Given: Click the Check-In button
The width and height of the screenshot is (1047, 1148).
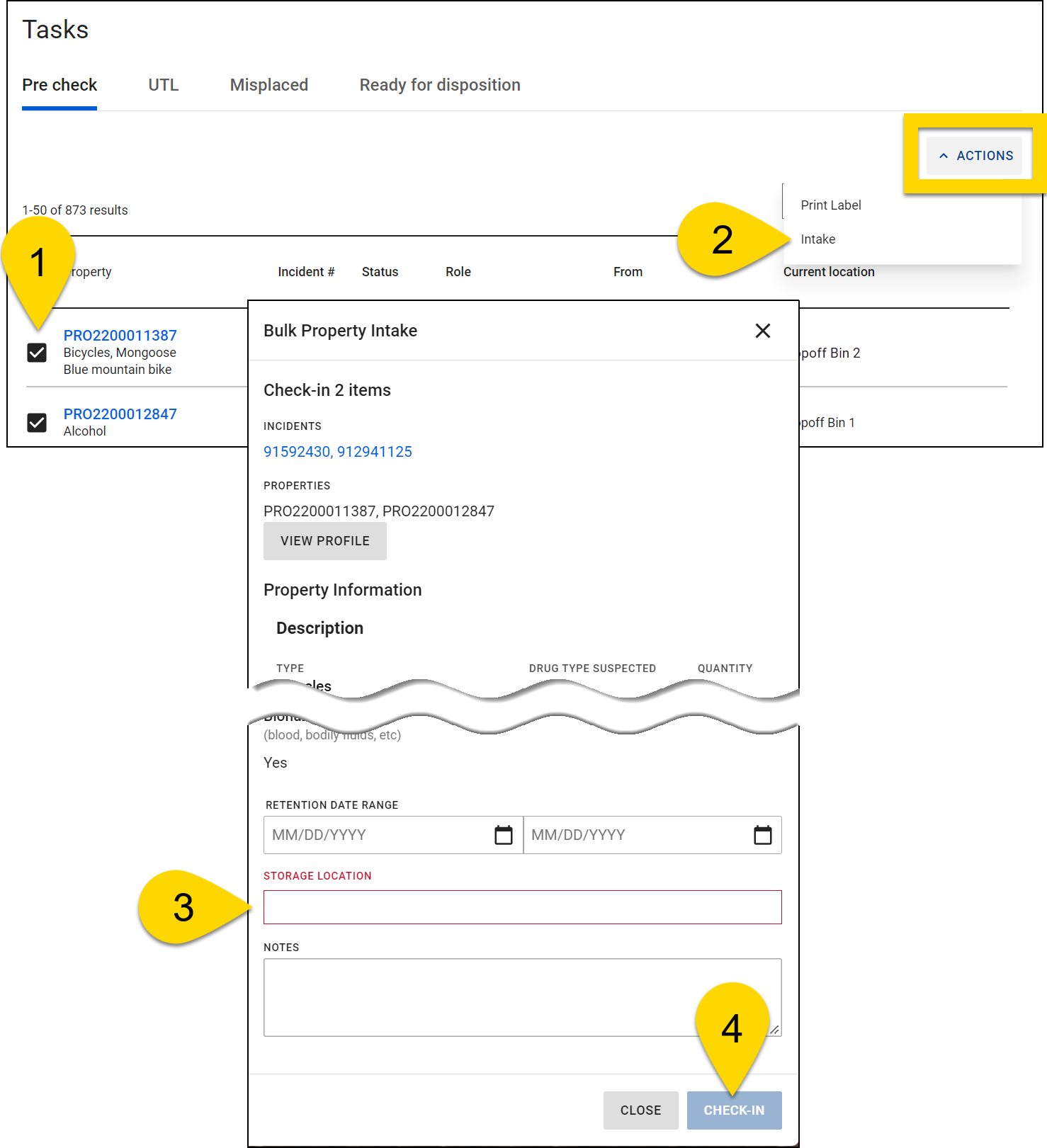Looking at the screenshot, I should 735,1110.
